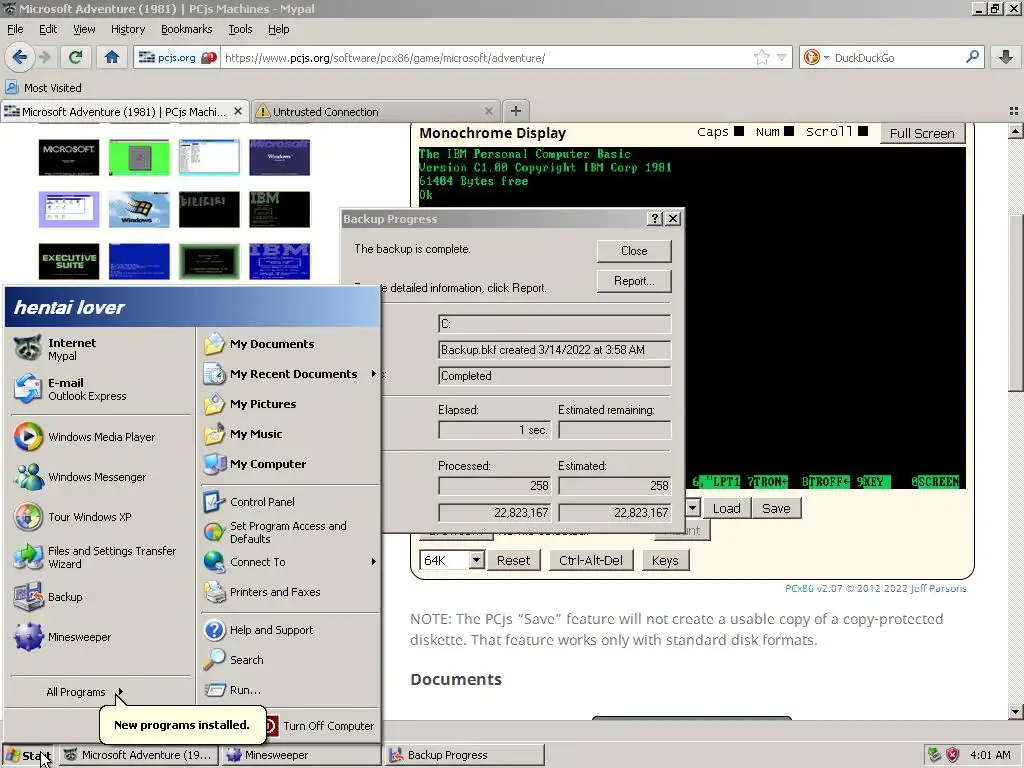Click the Save button in PCjs controls
The width and height of the screenshot is (1024, 768).
coord(776,508)
